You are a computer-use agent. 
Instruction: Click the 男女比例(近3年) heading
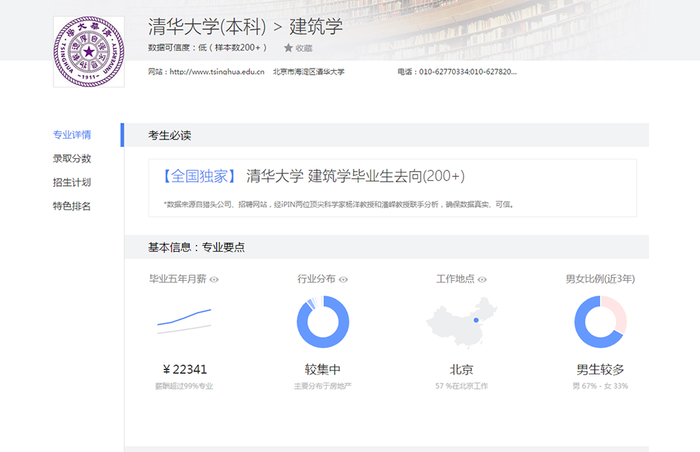pyautogui.click(x=600, y=279)
